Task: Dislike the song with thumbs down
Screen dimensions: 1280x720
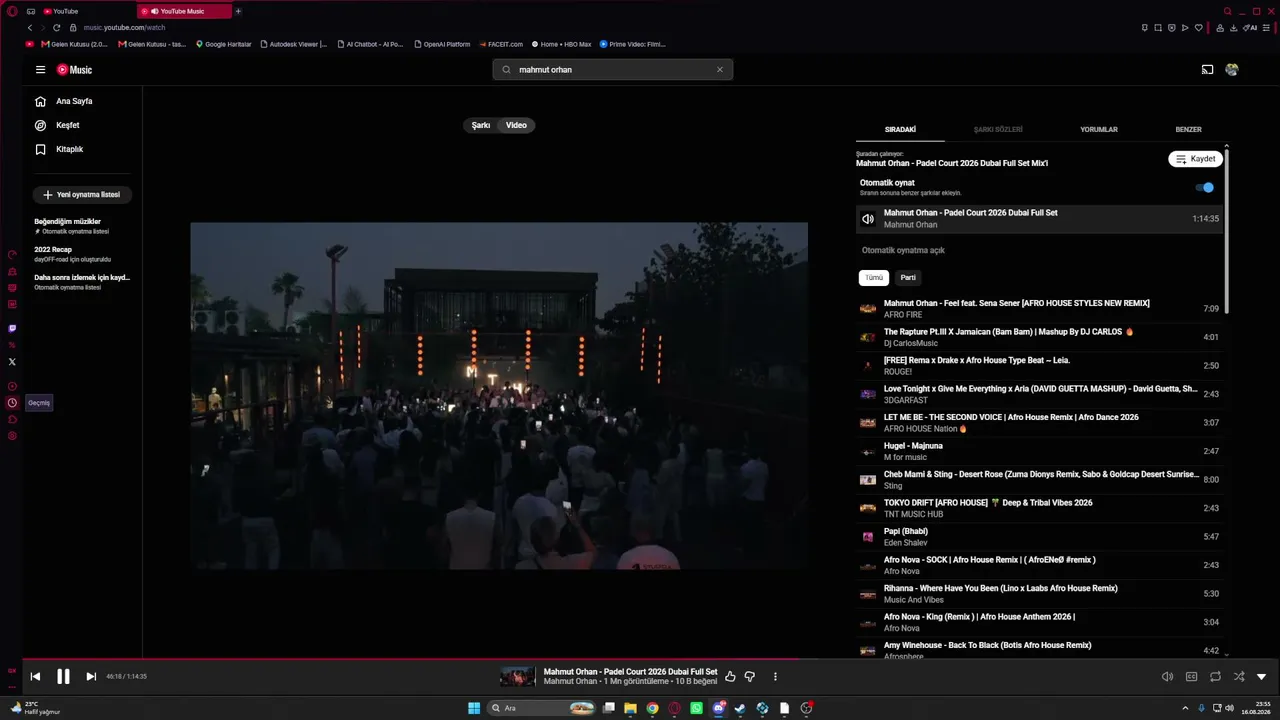Action: (x=750, y=677)
